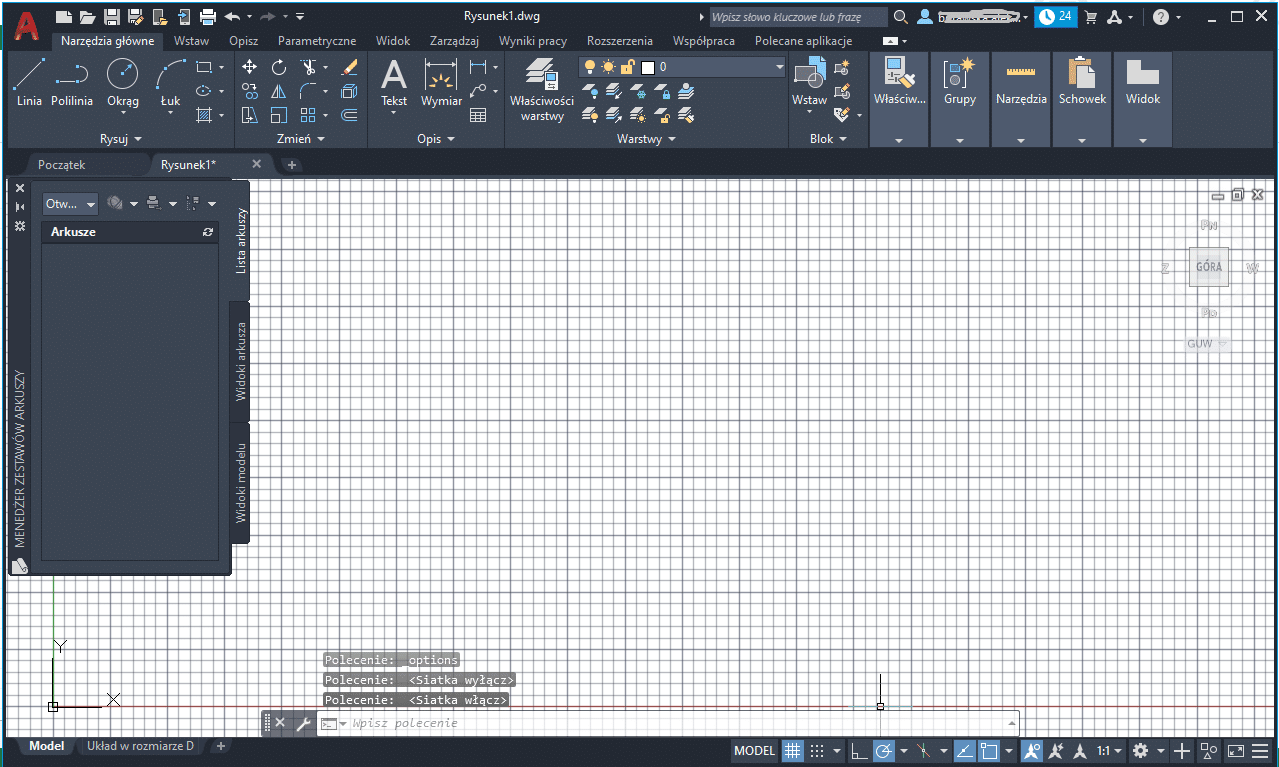1279x767 pixels.
Task: Select the Stretch tool in Zmień panel
Action: click(x=250, y=115)
